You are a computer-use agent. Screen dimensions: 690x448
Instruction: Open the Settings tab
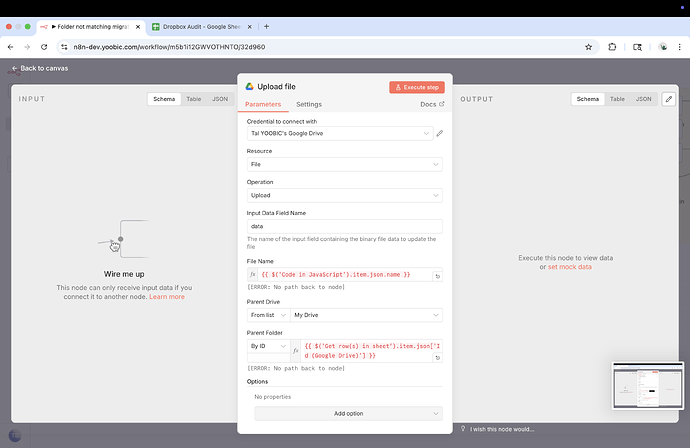[309, 104]
